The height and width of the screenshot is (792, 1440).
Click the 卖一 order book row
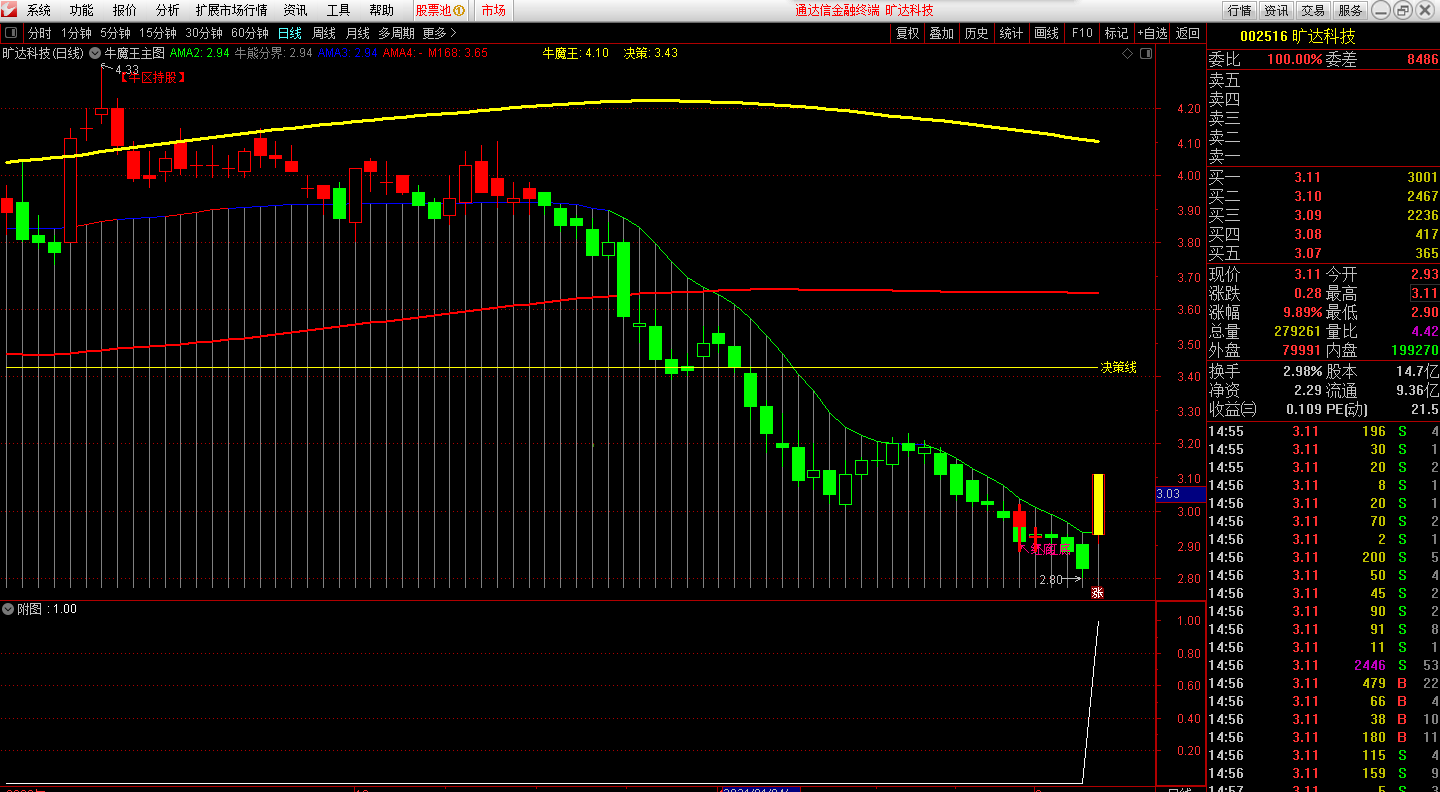tap(1323, 157)
